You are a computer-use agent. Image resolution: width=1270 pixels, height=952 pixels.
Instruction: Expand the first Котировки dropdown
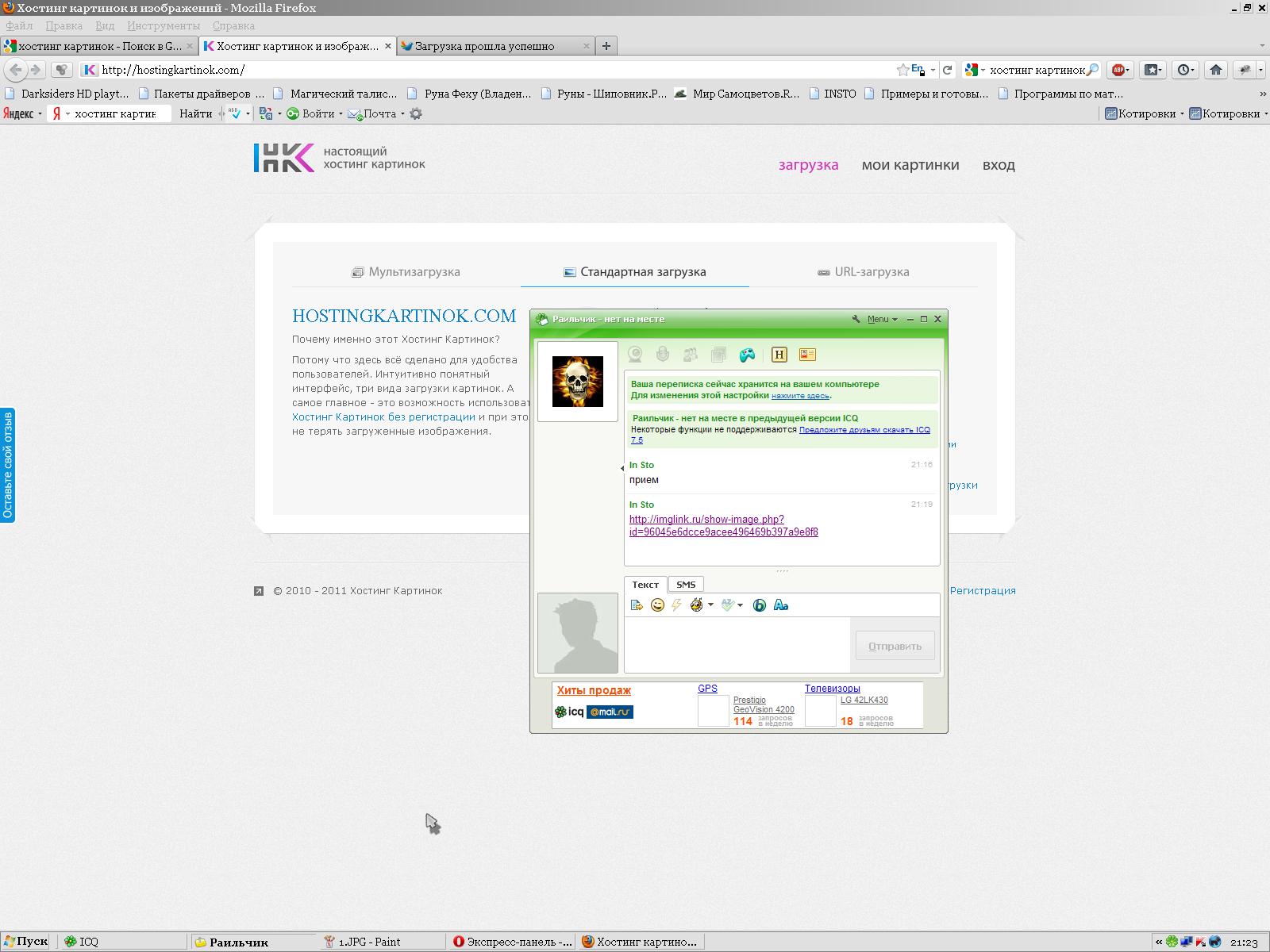point(1181,113)
